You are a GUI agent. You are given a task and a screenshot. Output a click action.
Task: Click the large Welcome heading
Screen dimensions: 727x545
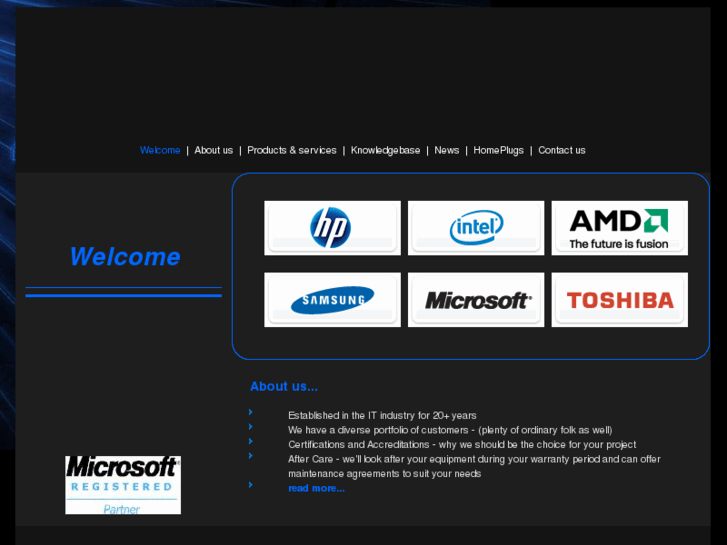point(125,256)
